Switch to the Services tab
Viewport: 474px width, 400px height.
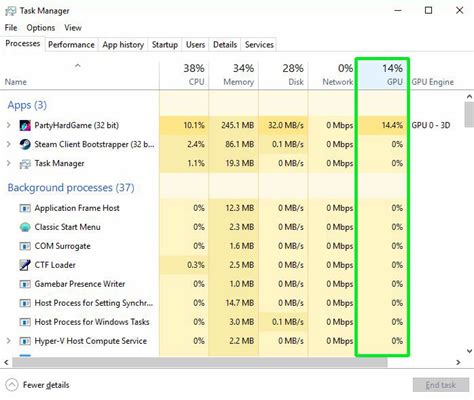click(x=259, y=45)
